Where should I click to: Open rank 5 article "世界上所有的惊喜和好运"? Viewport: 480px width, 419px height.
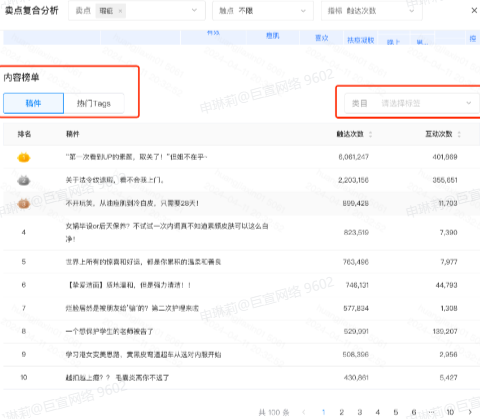point(143,262)
